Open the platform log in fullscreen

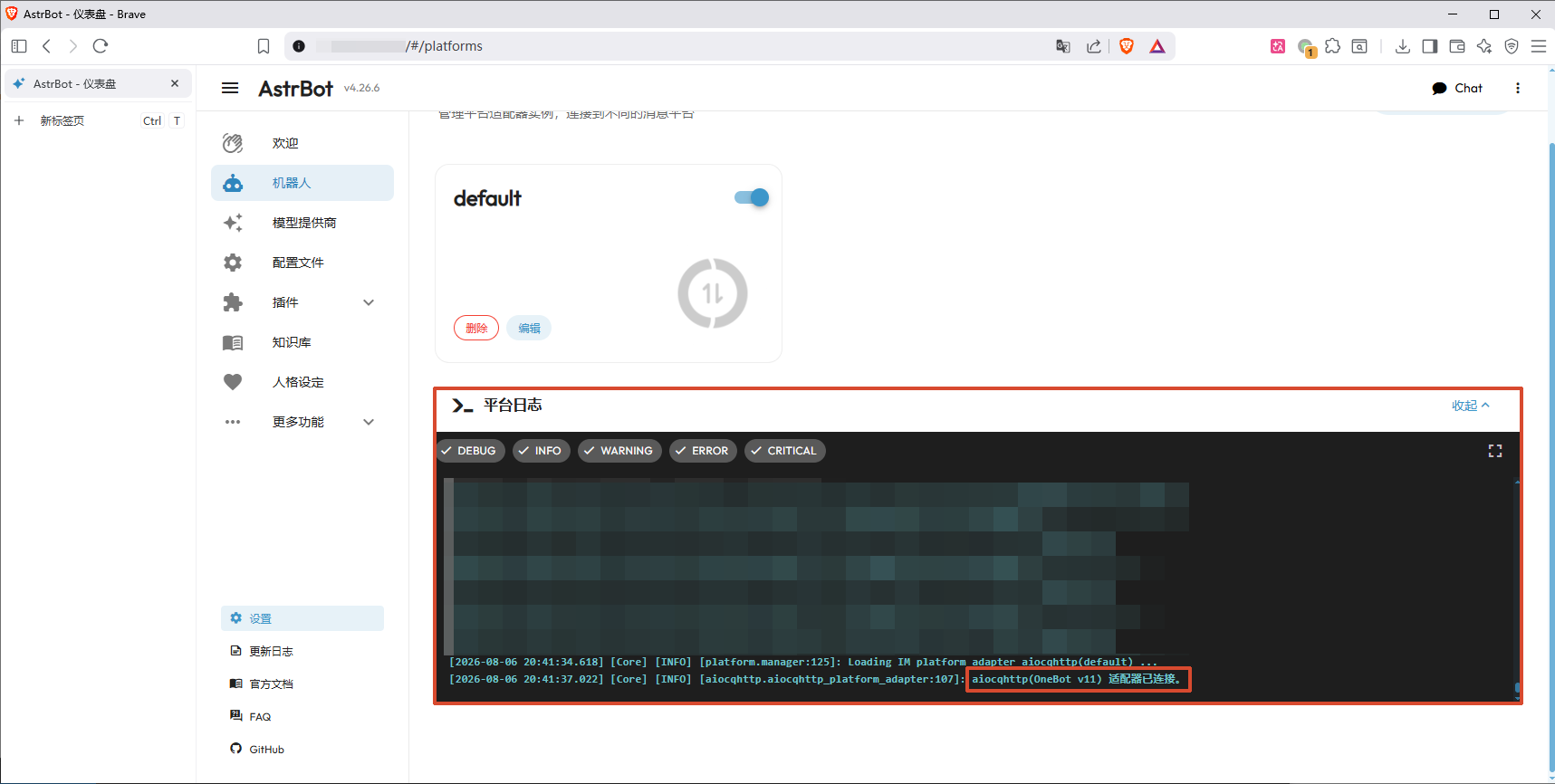pos(1495,451)
